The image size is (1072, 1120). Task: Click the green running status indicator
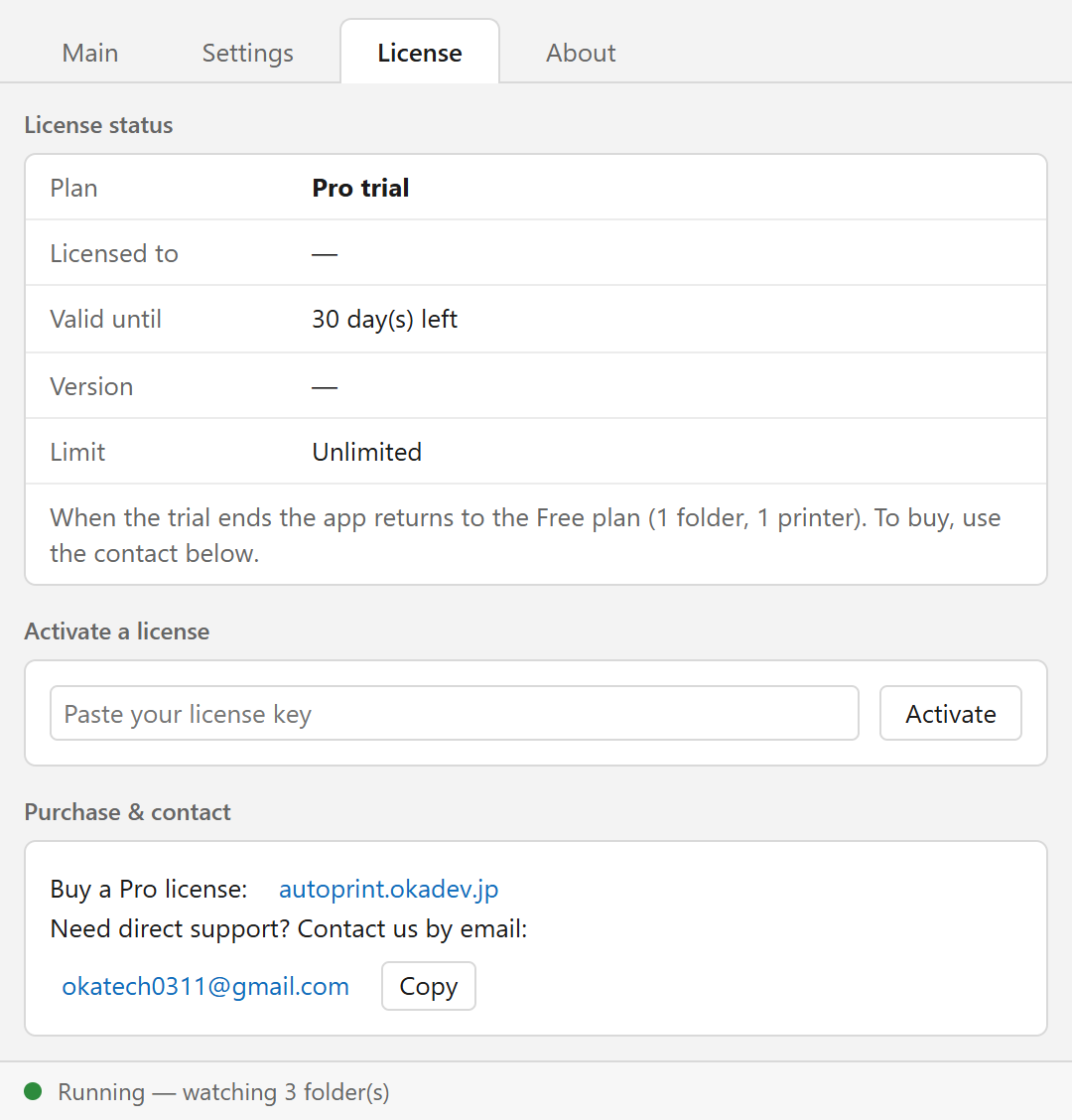tap(33, 1091)
